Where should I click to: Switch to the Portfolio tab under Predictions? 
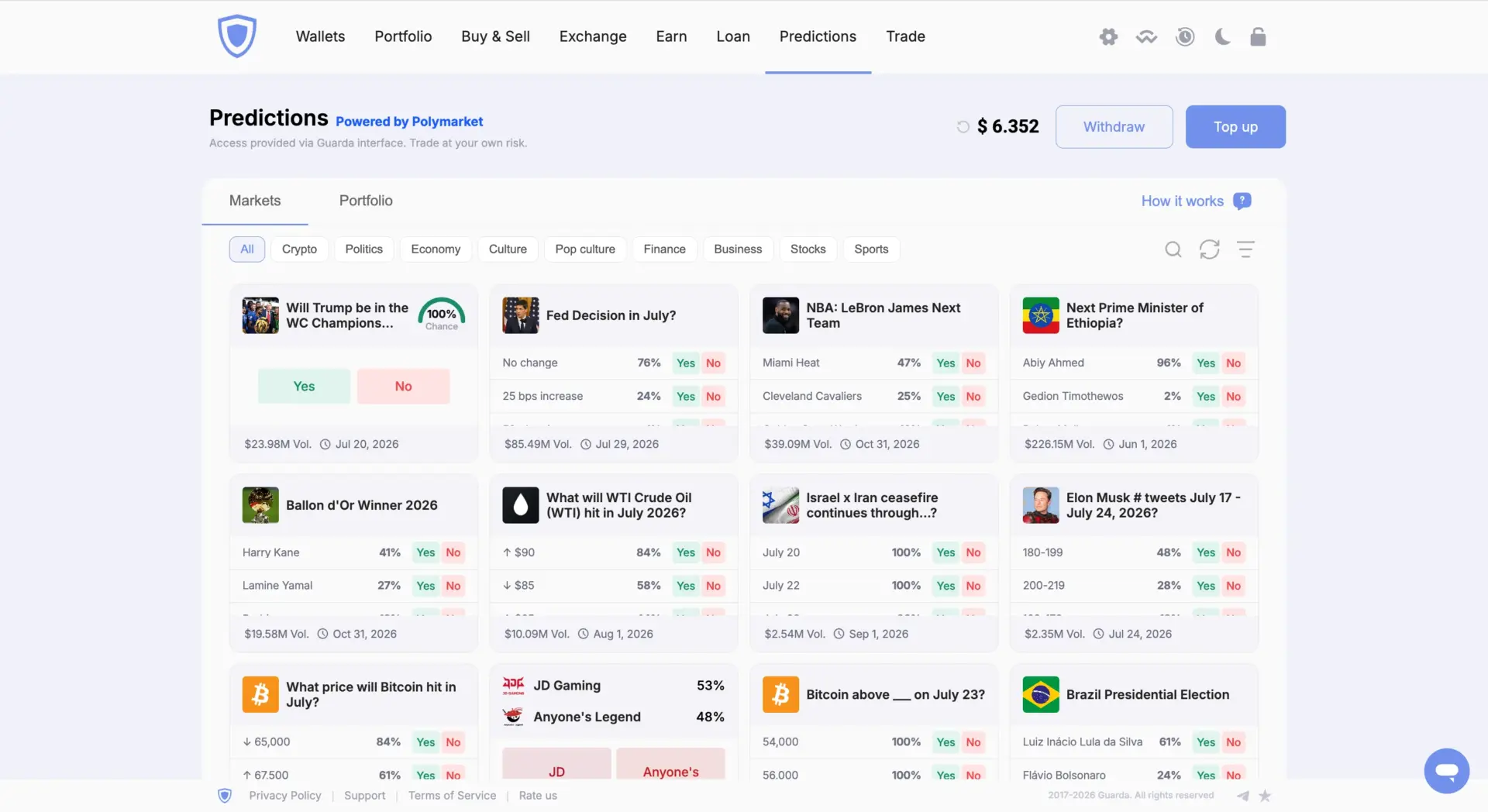(366, 201)
